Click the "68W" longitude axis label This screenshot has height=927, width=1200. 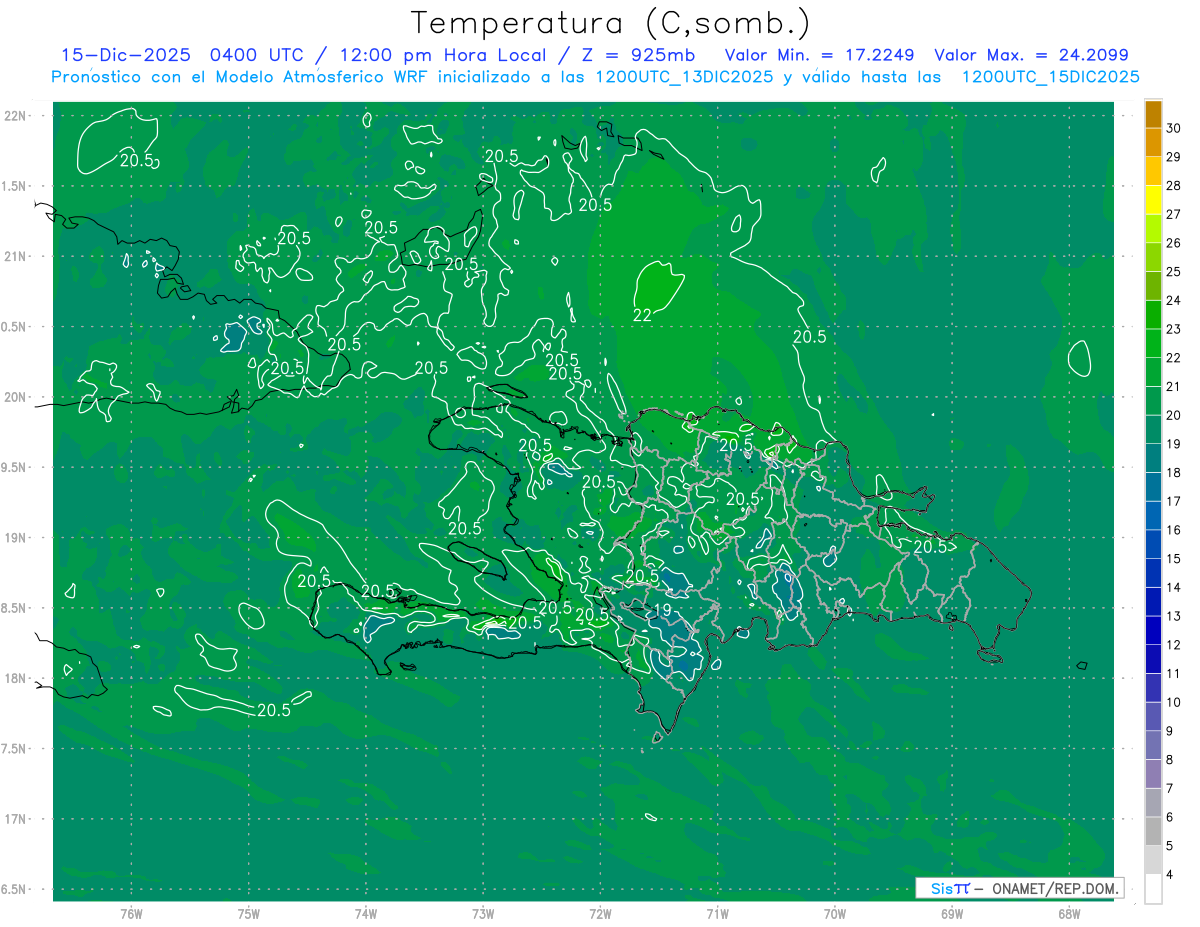pos(1068,913)
